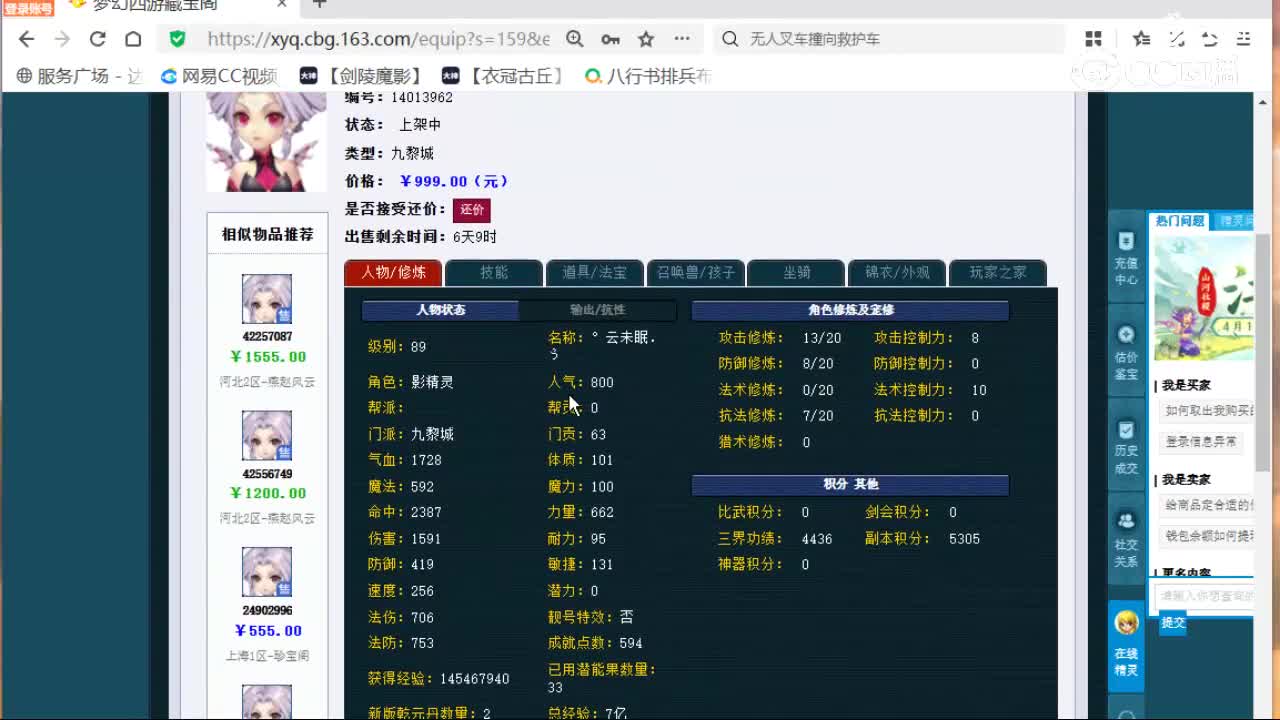Click the 还价 bargain button
The image size is (1280, 720).
pyautogui.click(x=472, y=210)
